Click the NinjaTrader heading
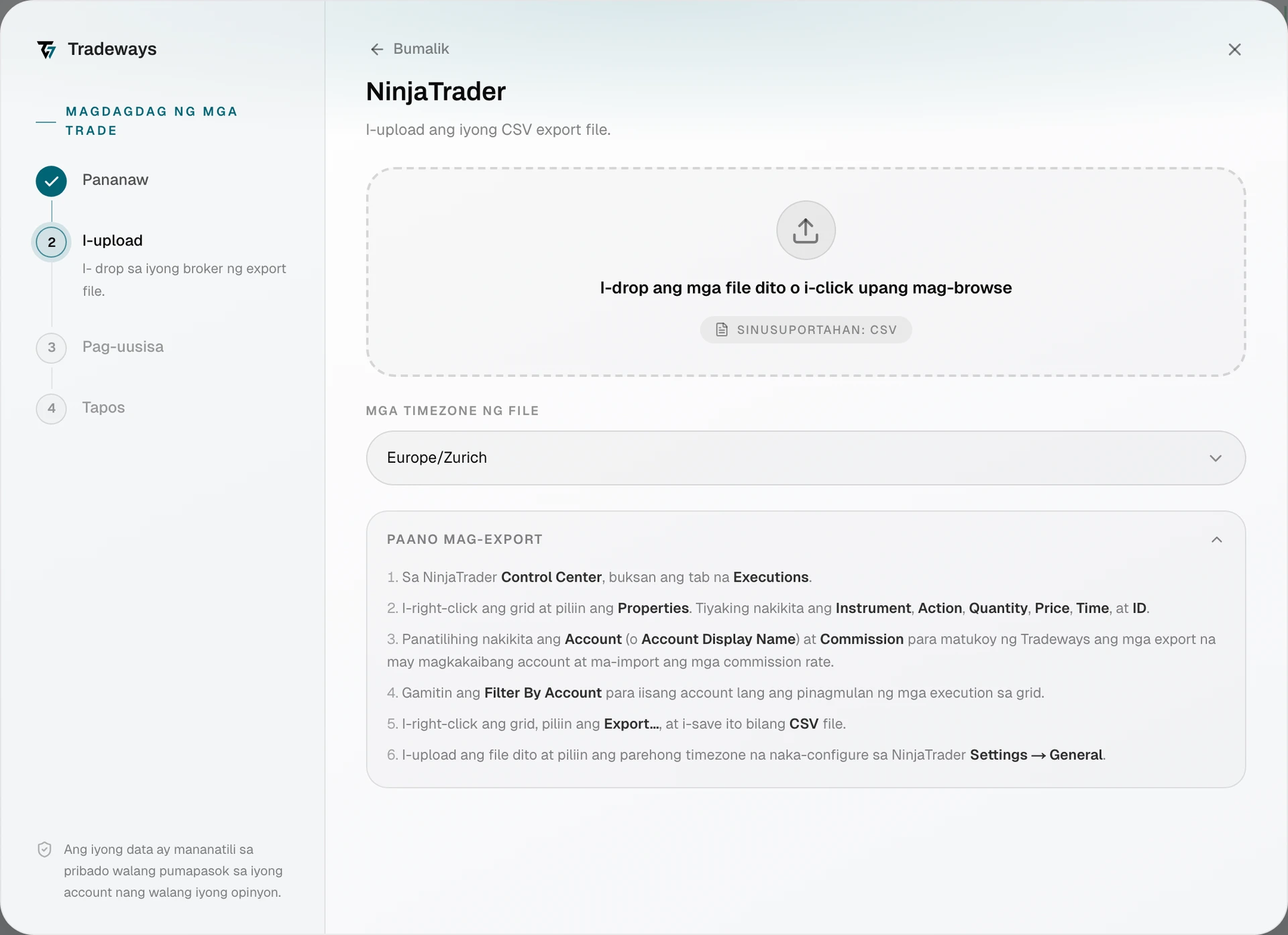The width and height of the screenshot is (1288, 935). click(x=436, y=91)
